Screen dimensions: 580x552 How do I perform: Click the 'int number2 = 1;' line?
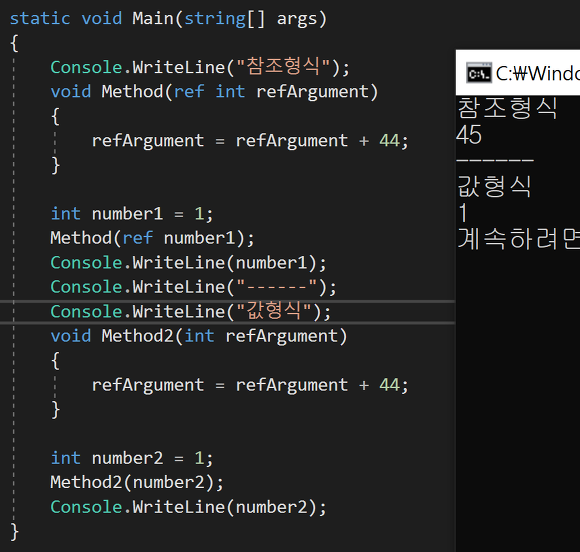click(x=132, y=458)
